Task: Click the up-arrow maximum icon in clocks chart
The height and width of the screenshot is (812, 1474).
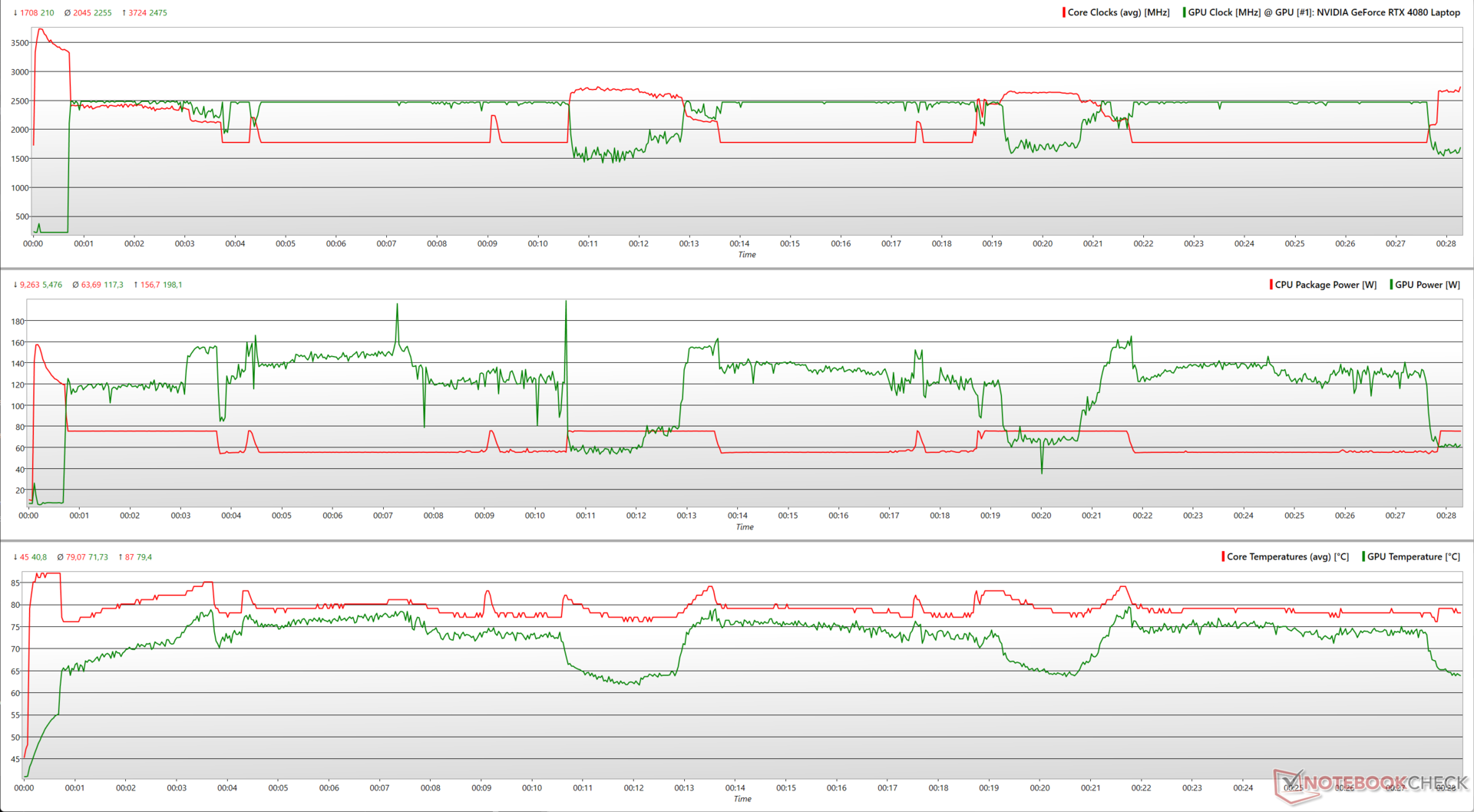Action: click(x=124, y=13)
